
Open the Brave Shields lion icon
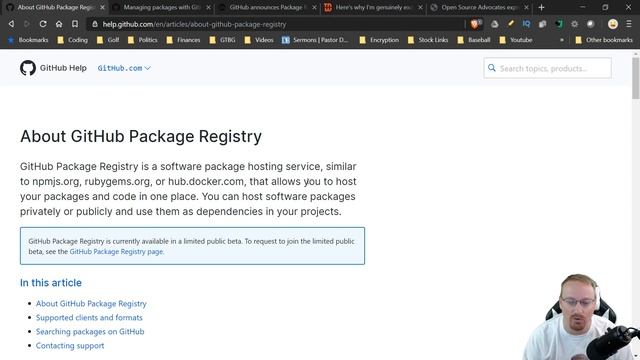[x=475, y=24]
